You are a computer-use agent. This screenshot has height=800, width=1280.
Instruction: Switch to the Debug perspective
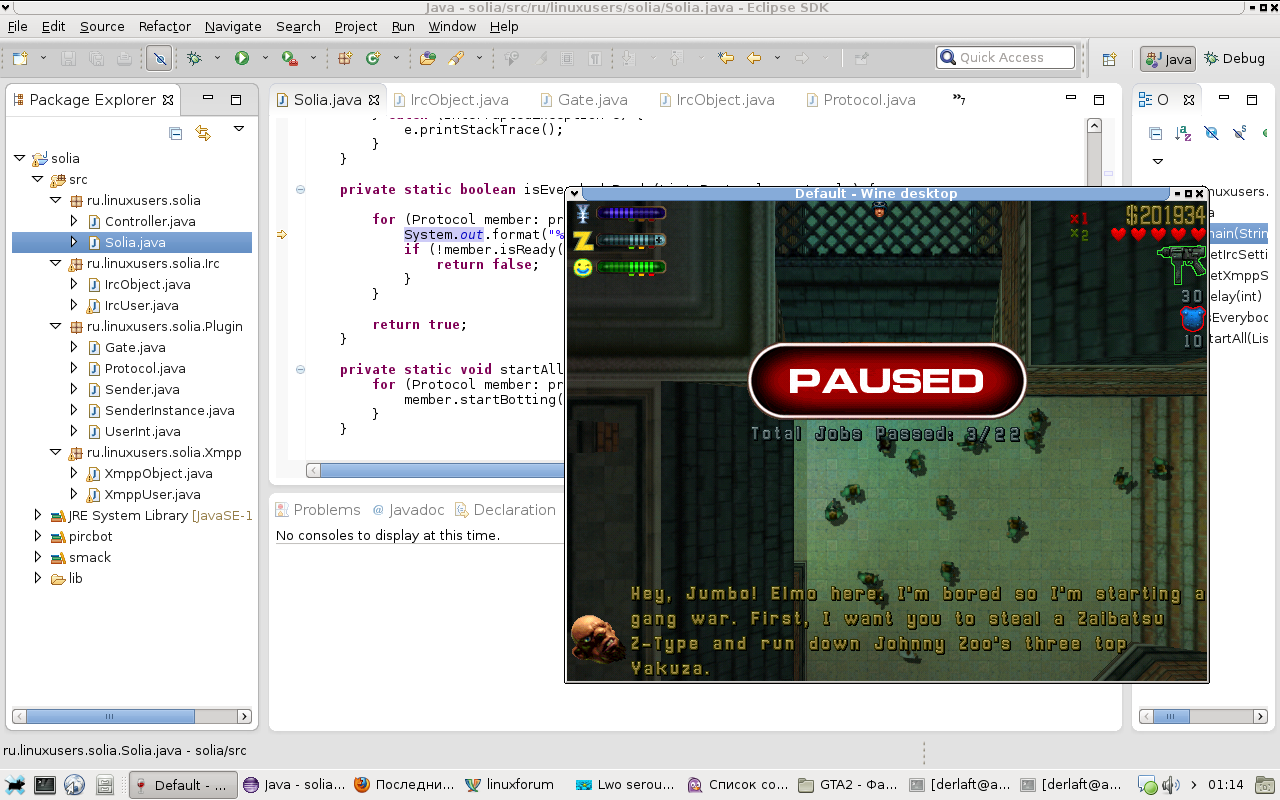click(x=1234, y=58)
